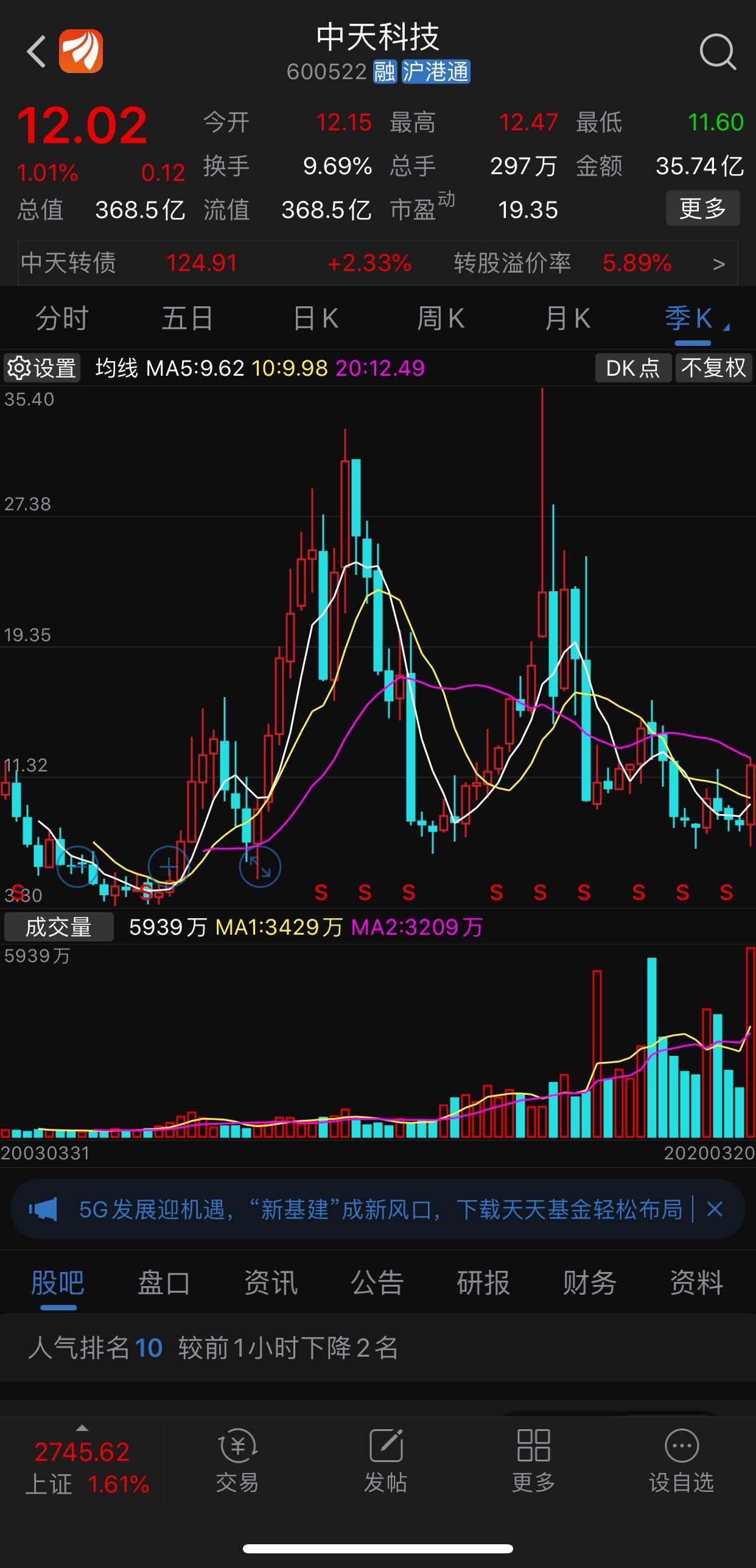Tap the search magnifier icon

pyautogui.click(x=718, y=52)
